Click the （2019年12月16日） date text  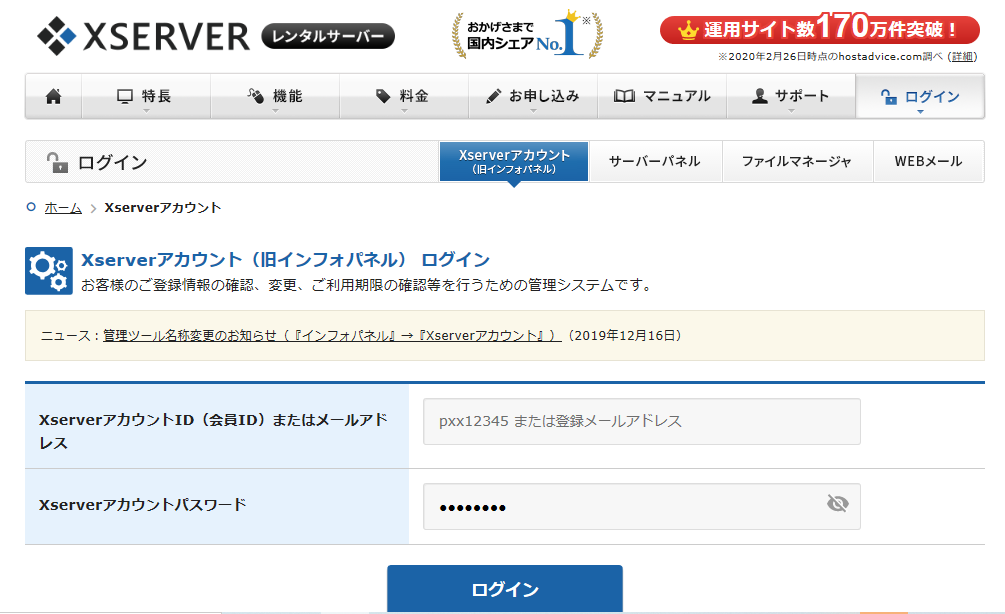pos(624,336)
